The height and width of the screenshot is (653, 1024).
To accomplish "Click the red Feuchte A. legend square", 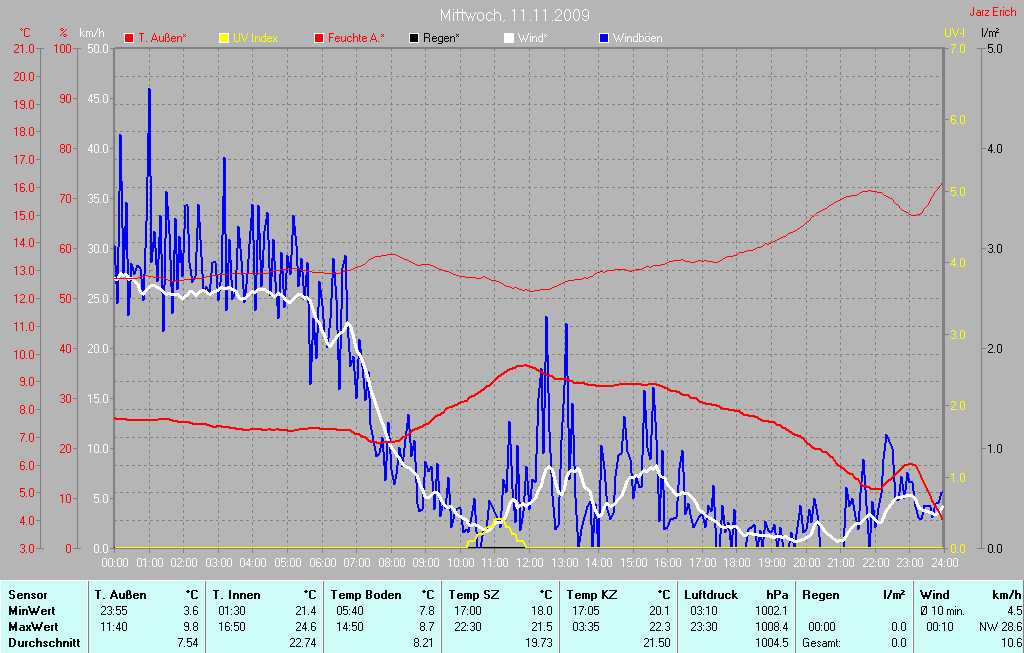I will (x=319, y=38).
